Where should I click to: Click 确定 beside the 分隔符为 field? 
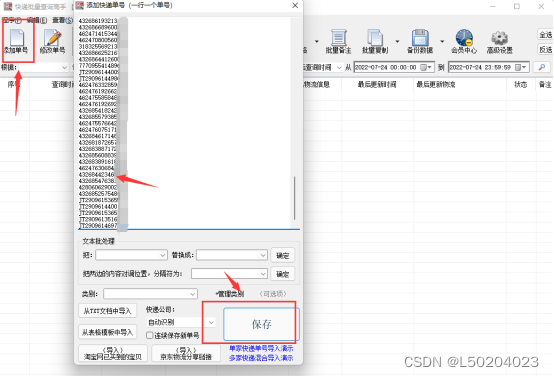(283, 274)
